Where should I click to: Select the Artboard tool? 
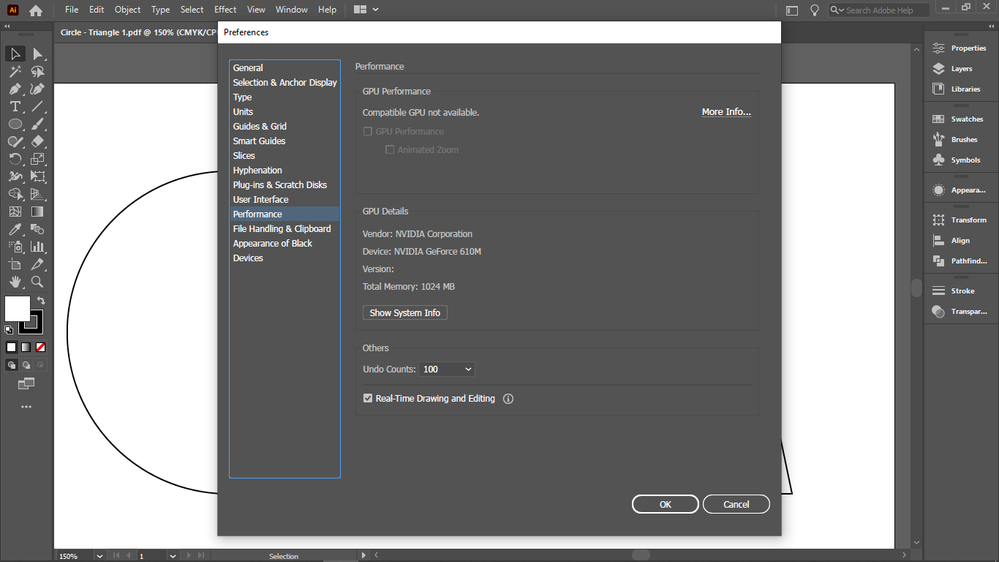[15, 264]
